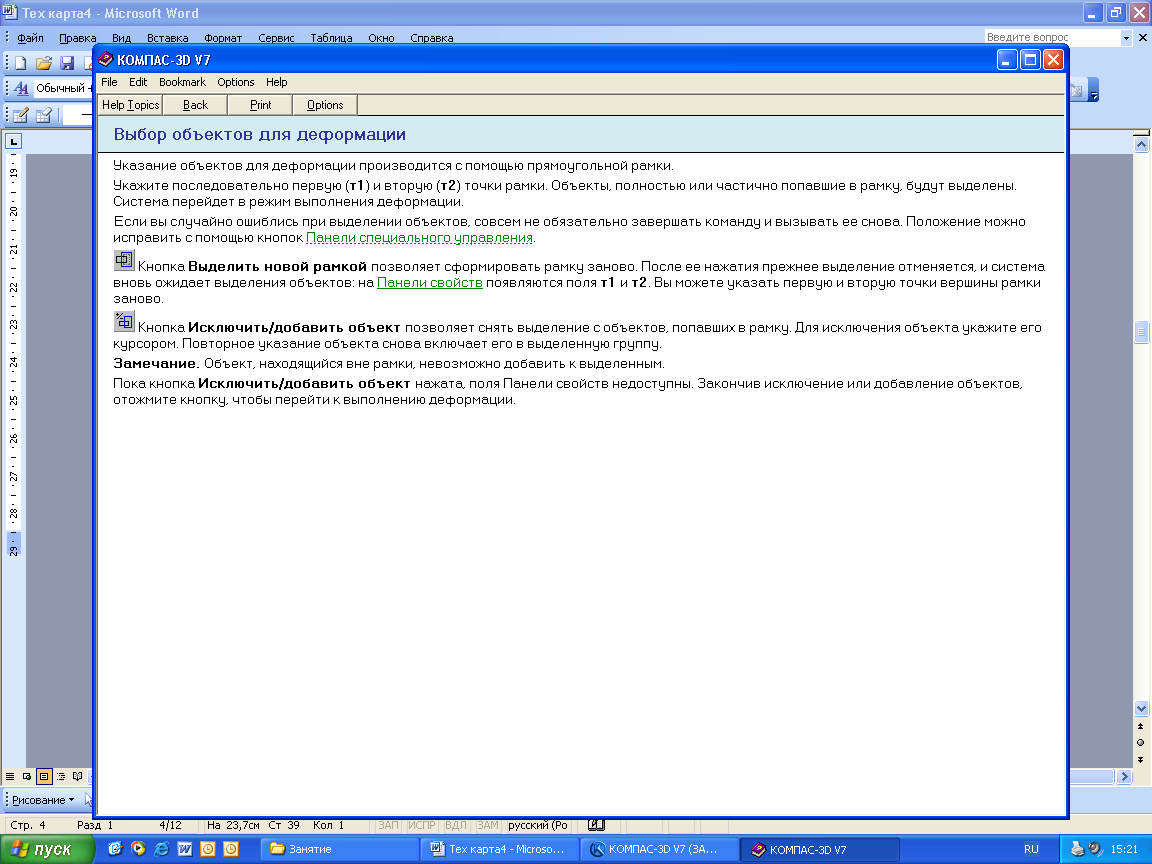This screenshot has height=864, width=1152.
Task: Click Select Browse Object button on Word scrollbar
Action: (1140, 743)
